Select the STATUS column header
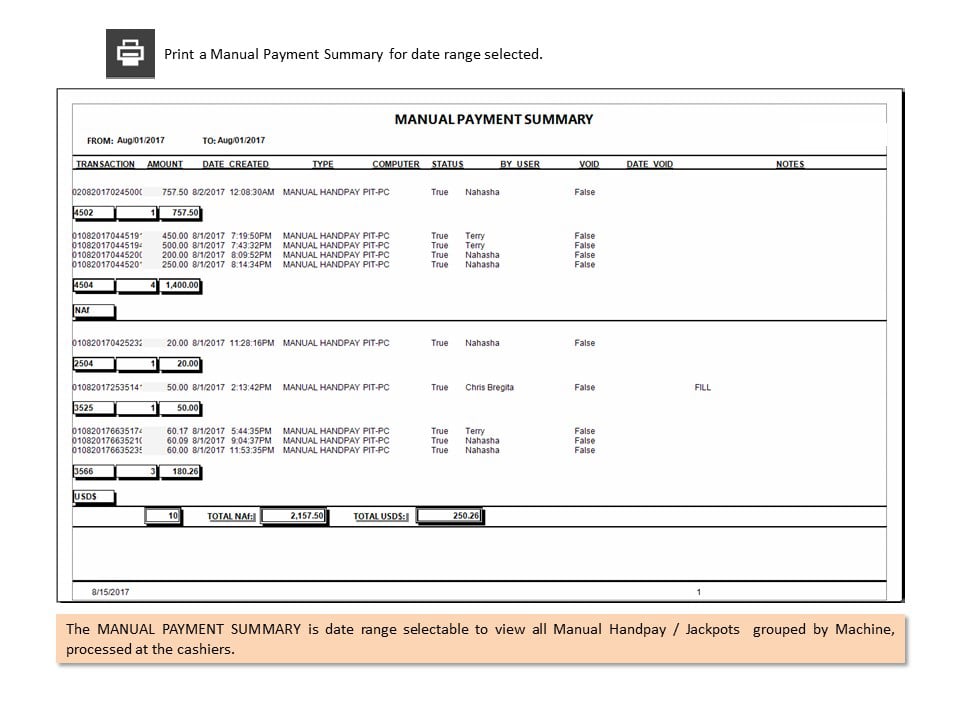This screenshot has height=720, width=960. point(448,164)
